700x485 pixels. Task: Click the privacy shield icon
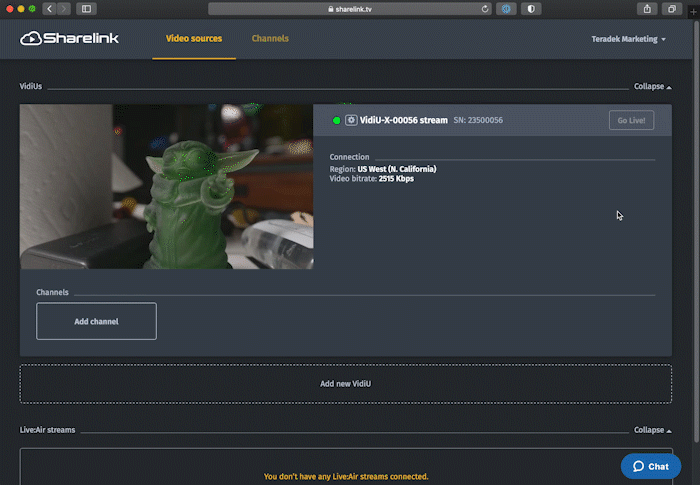[x=530, y=9]
